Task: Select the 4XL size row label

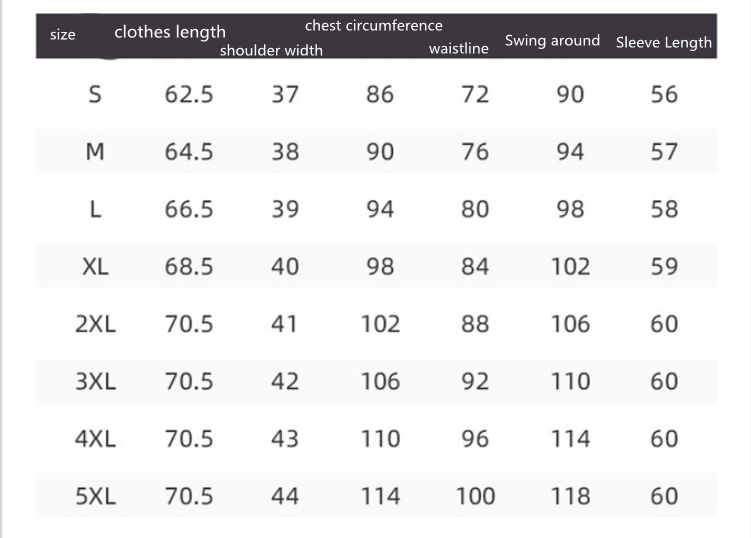Action: point(95,438)
